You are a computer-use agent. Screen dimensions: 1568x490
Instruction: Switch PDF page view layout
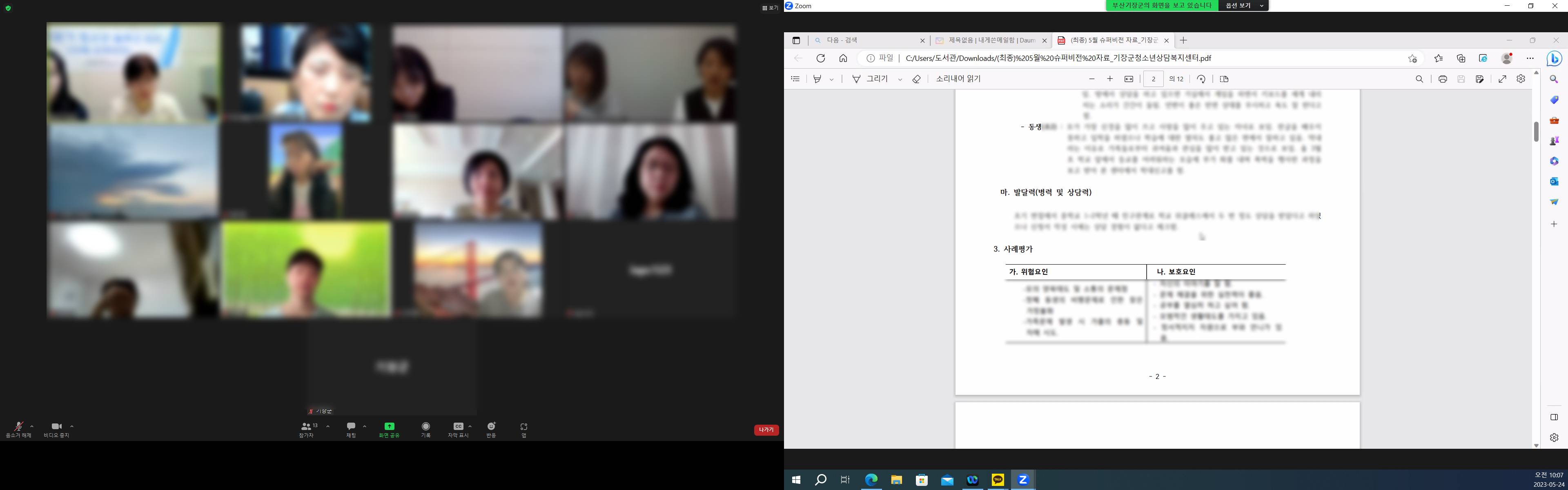point(1224,79)
